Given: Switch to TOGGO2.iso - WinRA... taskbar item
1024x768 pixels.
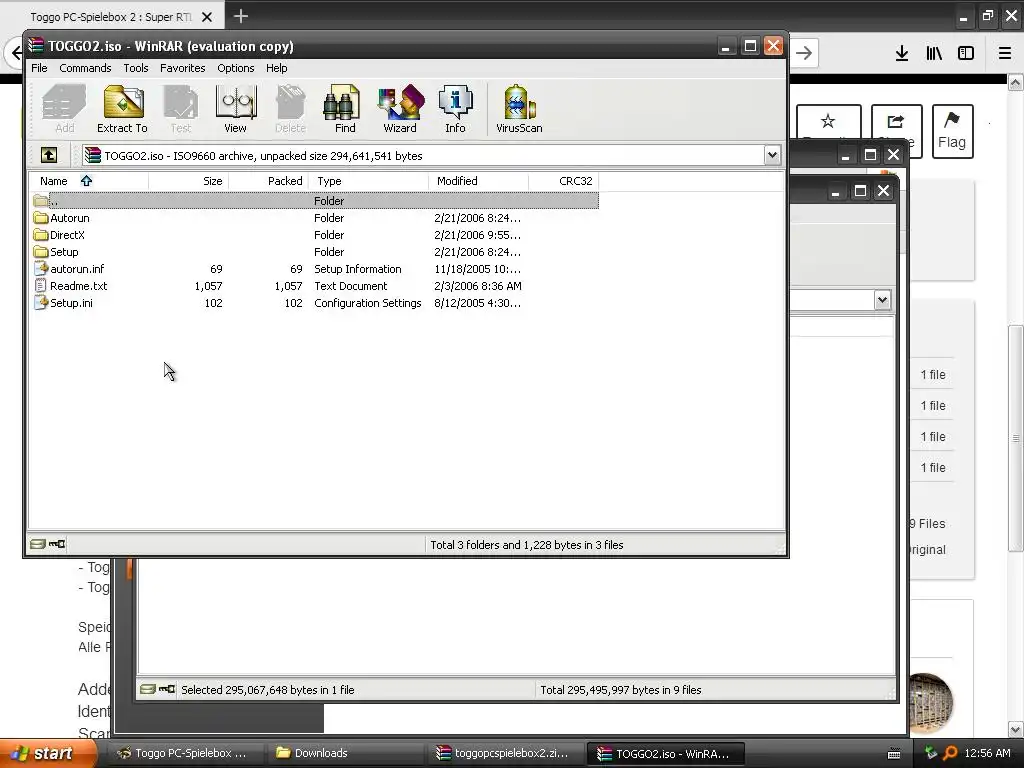Looking at the screenshot, I should click(x=665, y=753).
